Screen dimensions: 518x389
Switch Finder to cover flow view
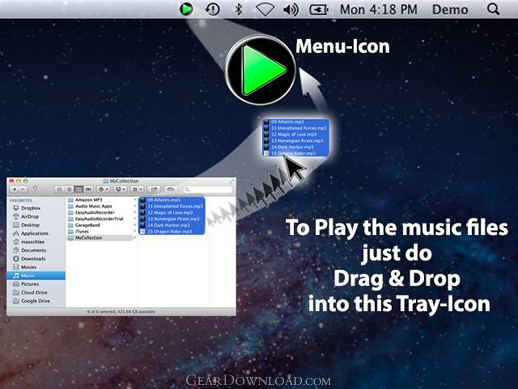click(88, 189)
